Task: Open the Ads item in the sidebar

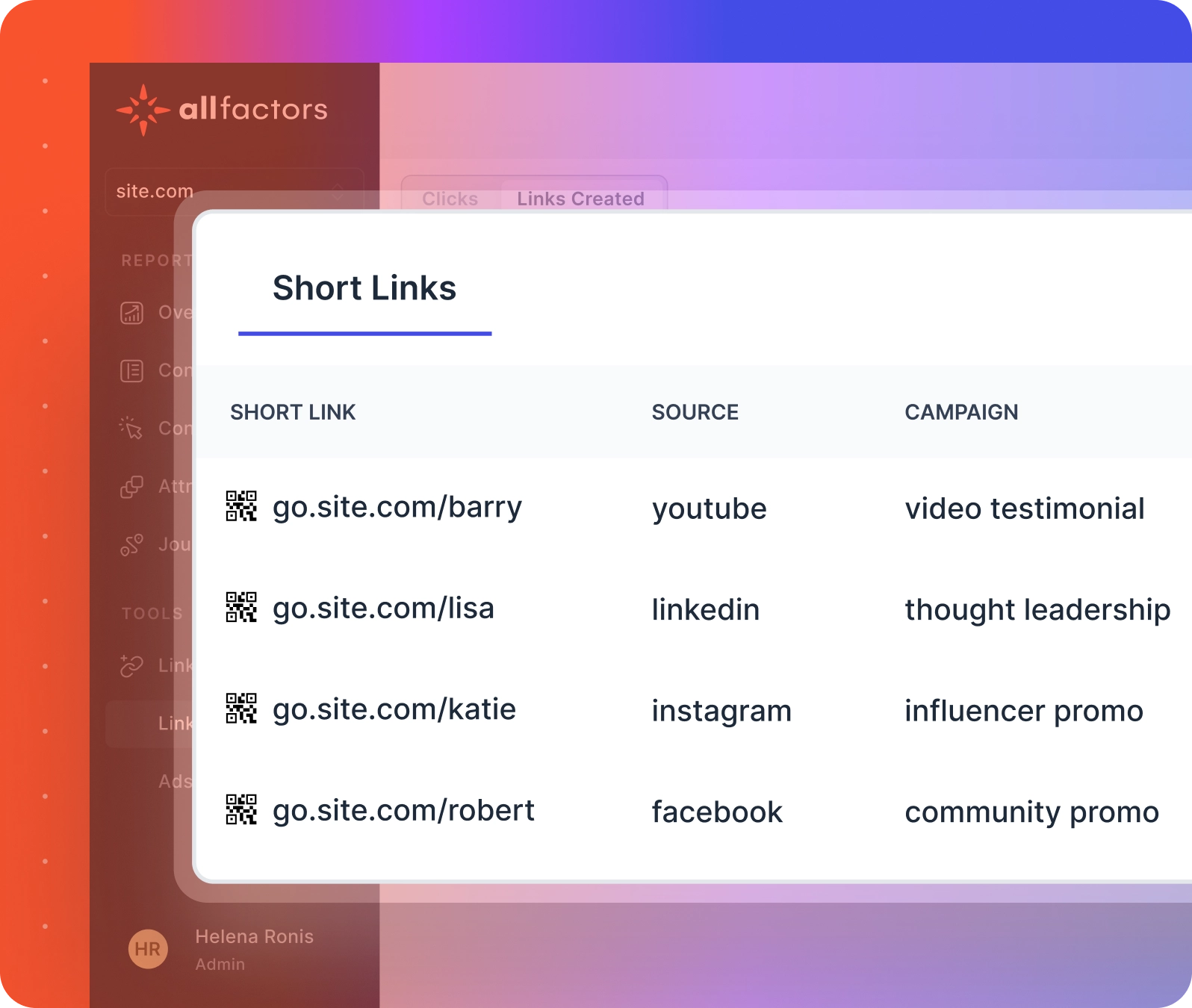Action: [176, 781]
